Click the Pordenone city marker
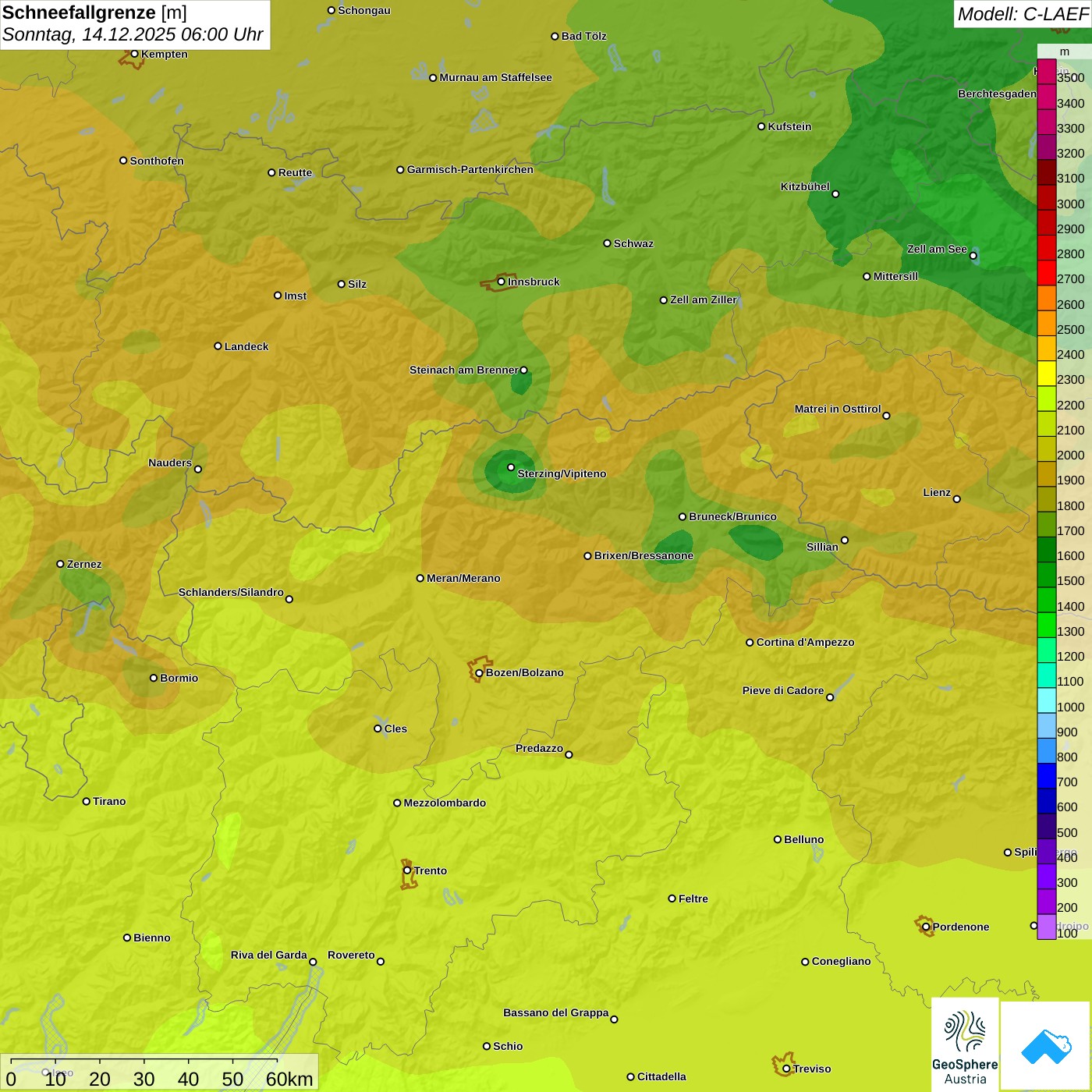 click(926, 927)
